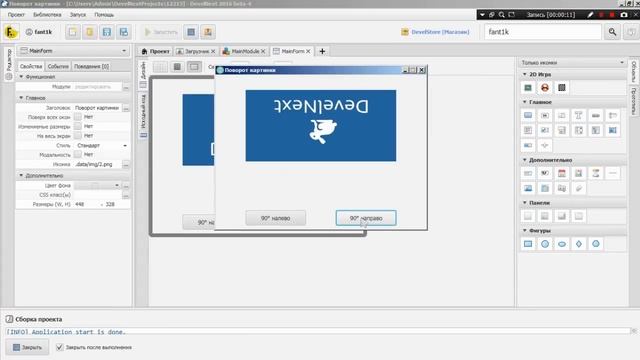The width and height of the screenshot is (640, 360).
Task: Click the orange build project toolbar icon
Action: 208,32
